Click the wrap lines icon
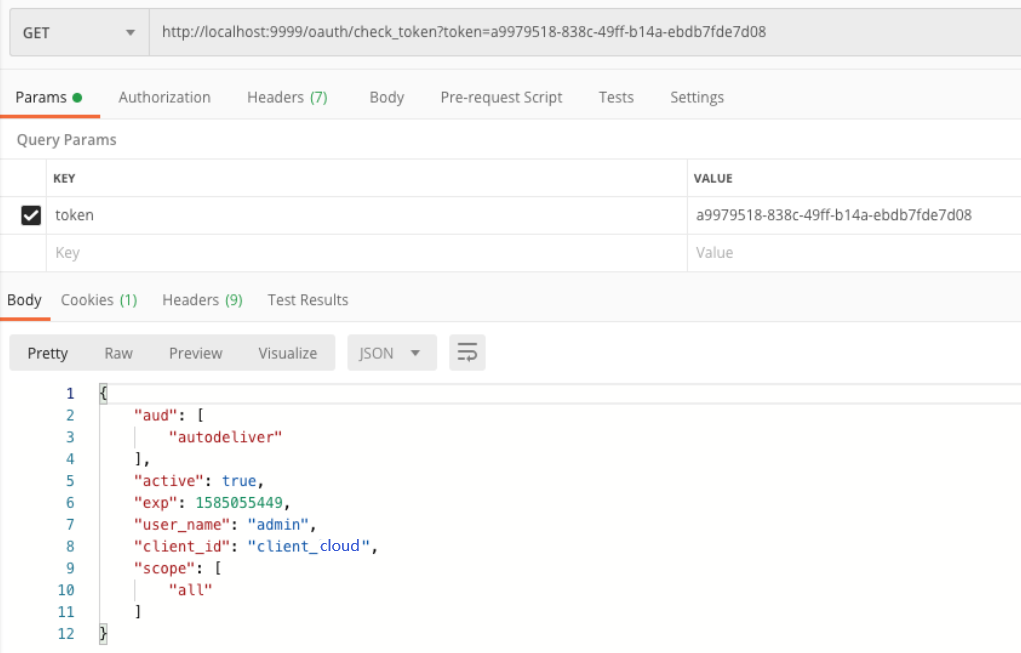 click(467, 353)
